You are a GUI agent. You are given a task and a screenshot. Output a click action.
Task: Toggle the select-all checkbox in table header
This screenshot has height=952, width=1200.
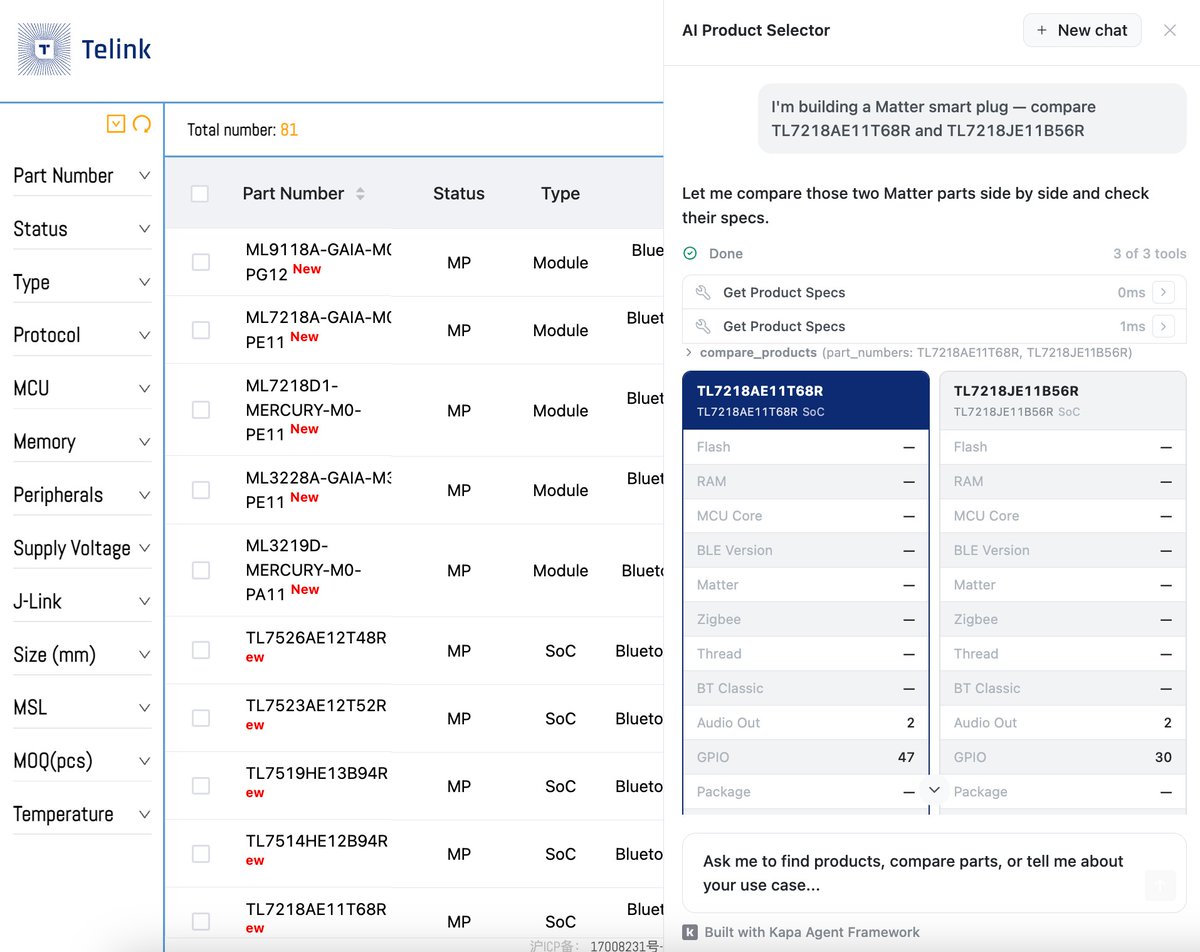pos(200,194)
